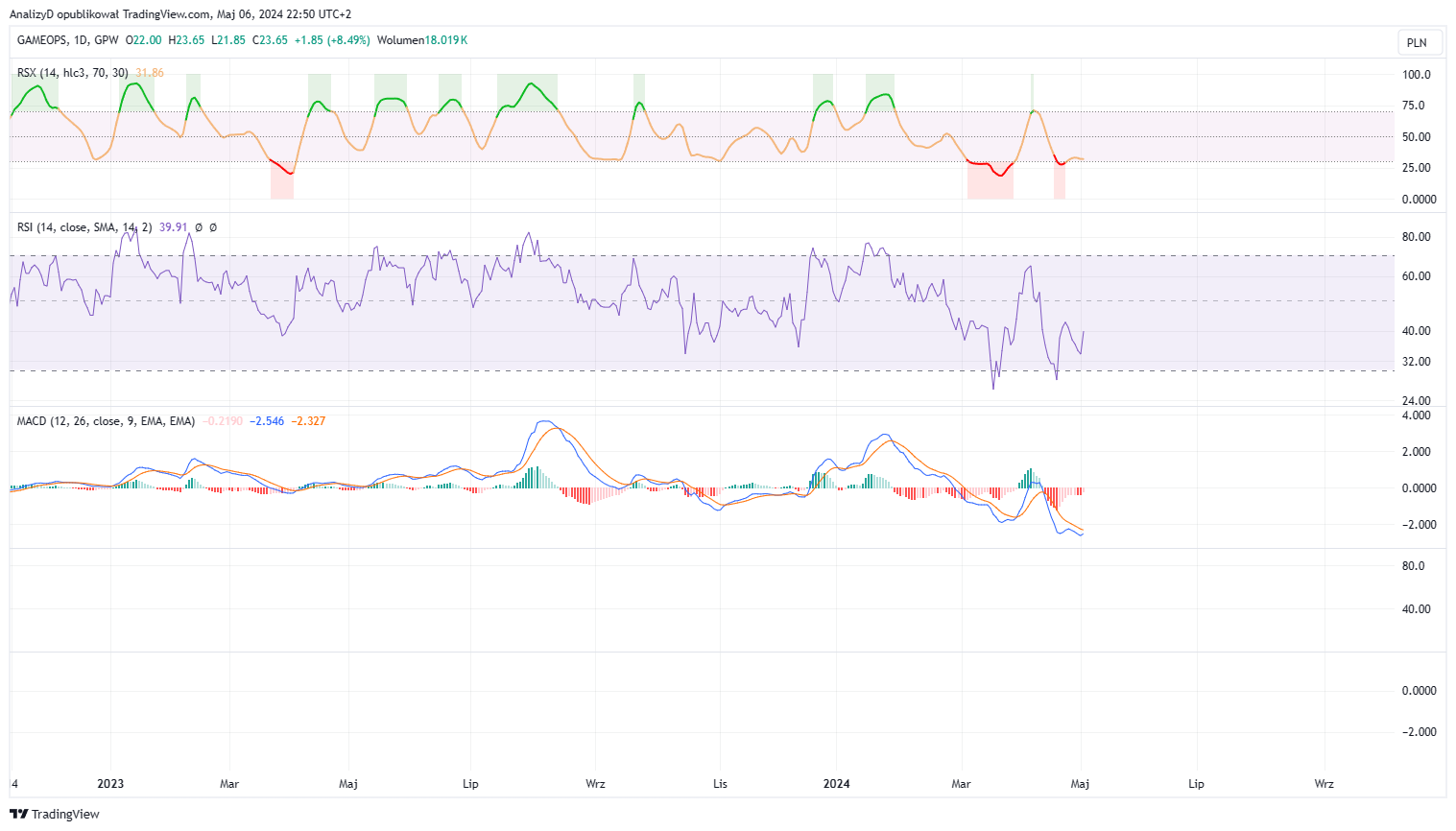The width and height of the screenshot is (1456, 831).
Task: Click the Wolumen 18.019K volume readout
Action: point(422,40)
